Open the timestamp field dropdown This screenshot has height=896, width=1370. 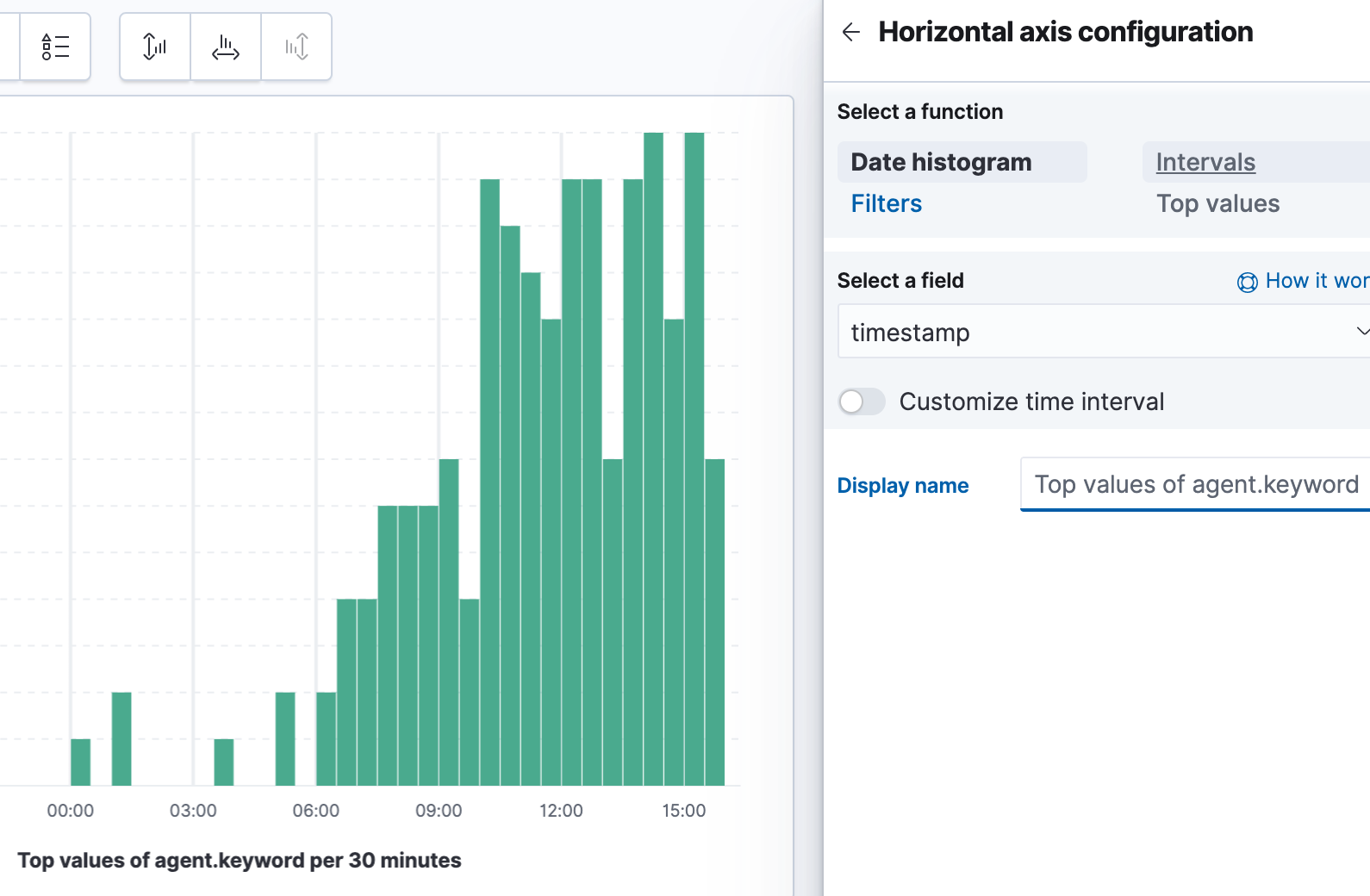(x=1104, y=332)
